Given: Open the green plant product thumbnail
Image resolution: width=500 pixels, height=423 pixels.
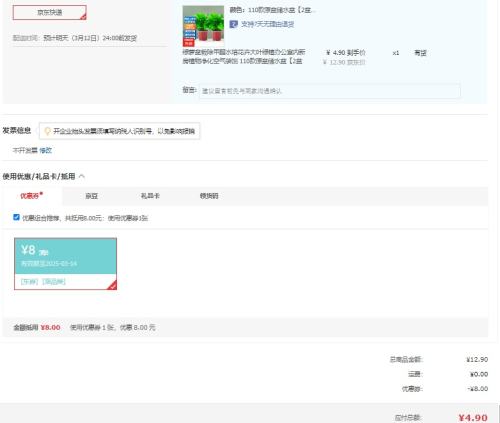Looking at the screenshot, I should (x=203, y=26).
